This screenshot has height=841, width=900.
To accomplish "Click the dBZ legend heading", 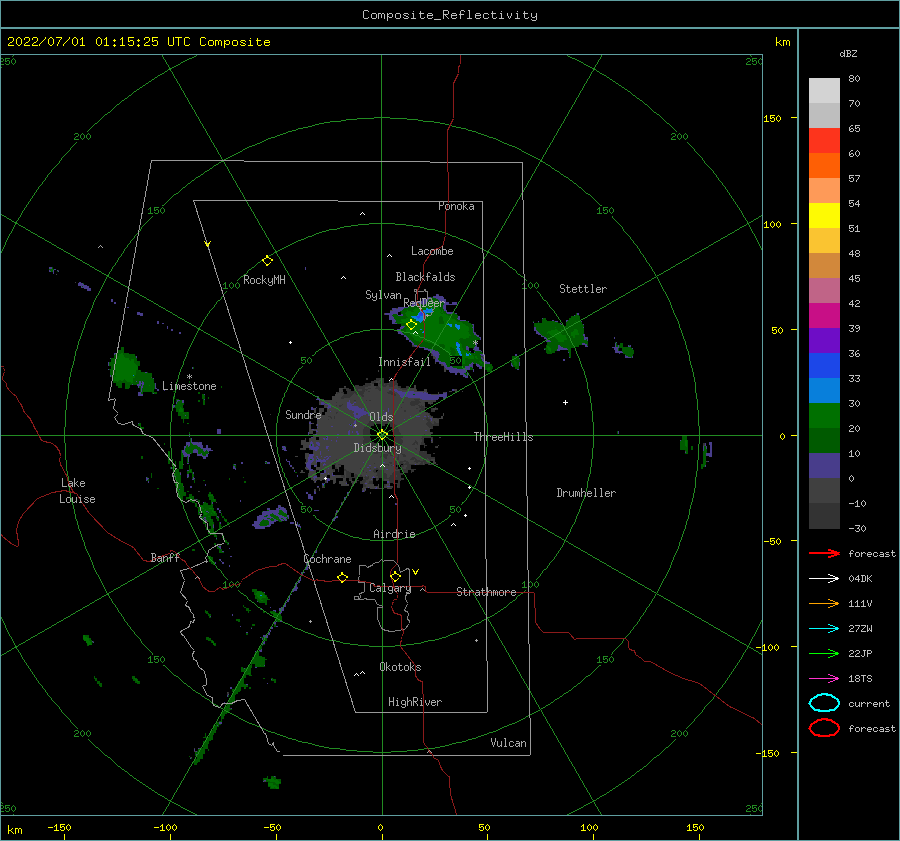I will point(848,53).
